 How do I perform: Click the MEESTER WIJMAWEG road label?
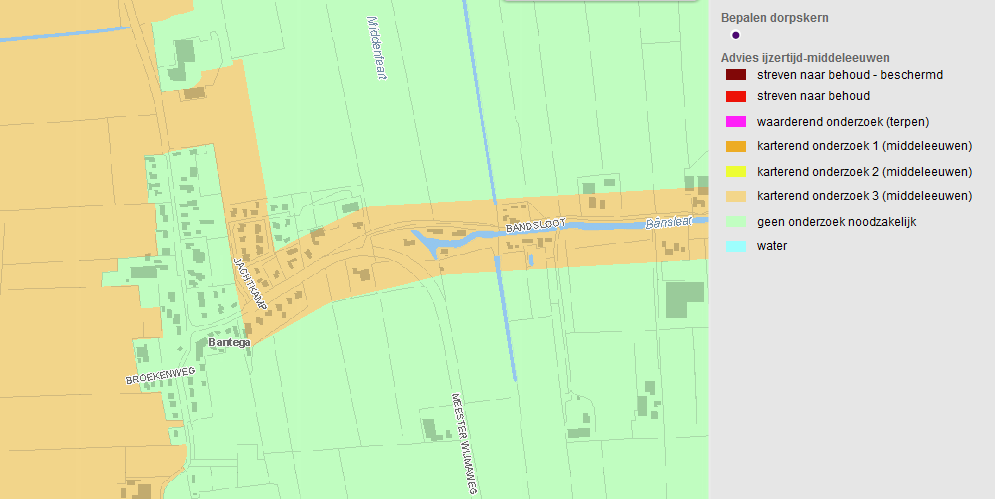(x=464, y=444)
